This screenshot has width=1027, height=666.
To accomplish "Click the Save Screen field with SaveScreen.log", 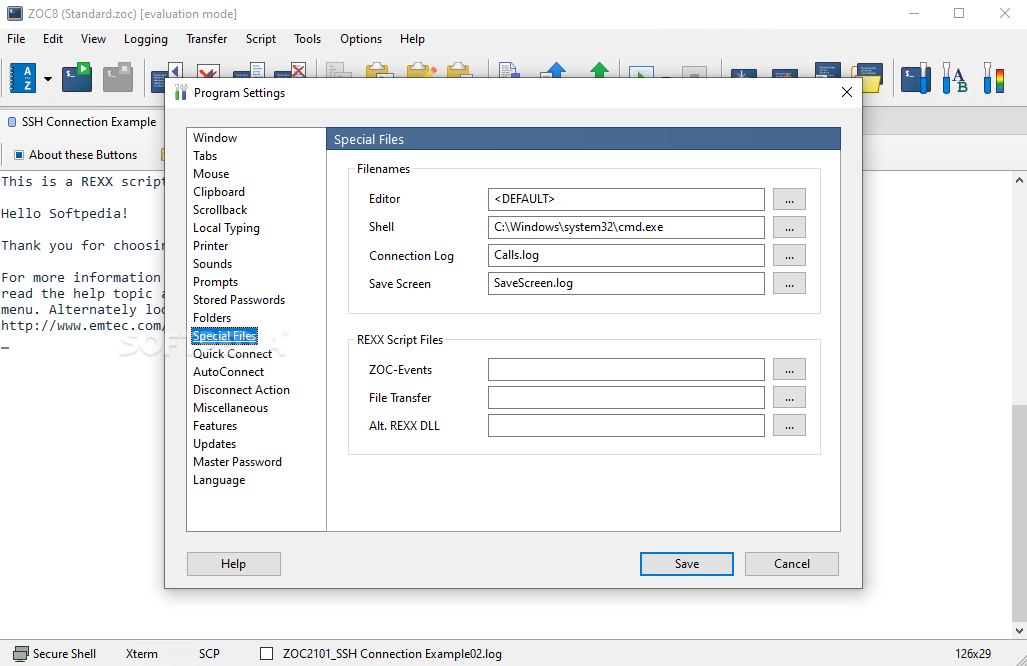I will (626, 284).
